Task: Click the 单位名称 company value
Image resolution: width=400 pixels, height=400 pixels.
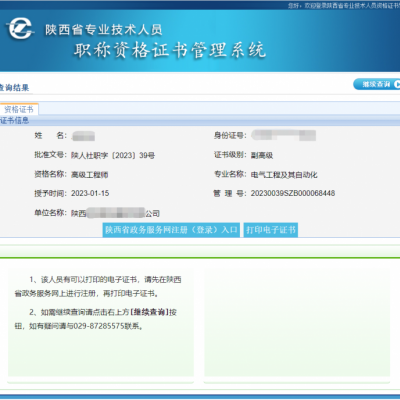Action: (115, 213)
